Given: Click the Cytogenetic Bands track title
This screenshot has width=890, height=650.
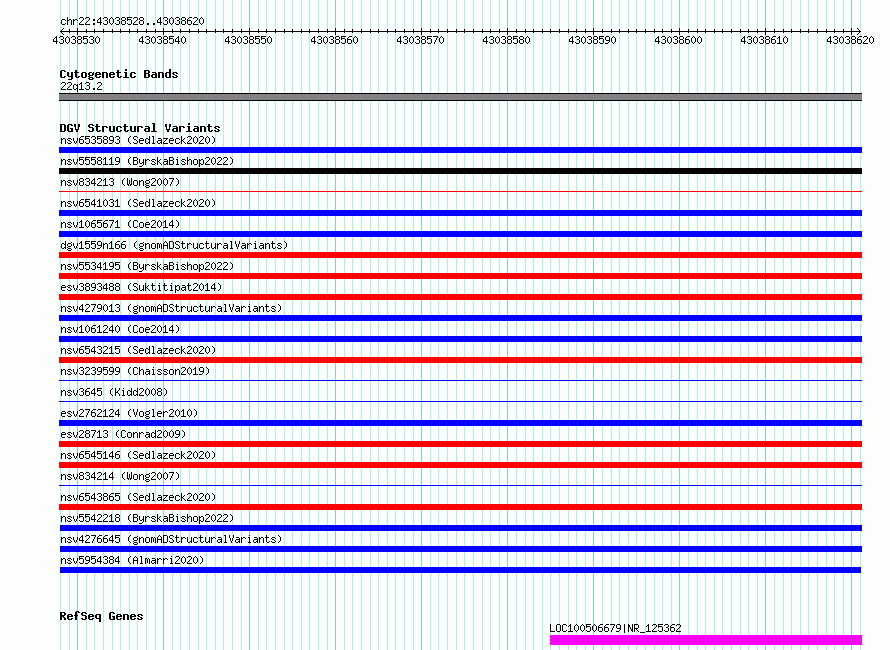Looking at the screenshot, I should [119, 74].
